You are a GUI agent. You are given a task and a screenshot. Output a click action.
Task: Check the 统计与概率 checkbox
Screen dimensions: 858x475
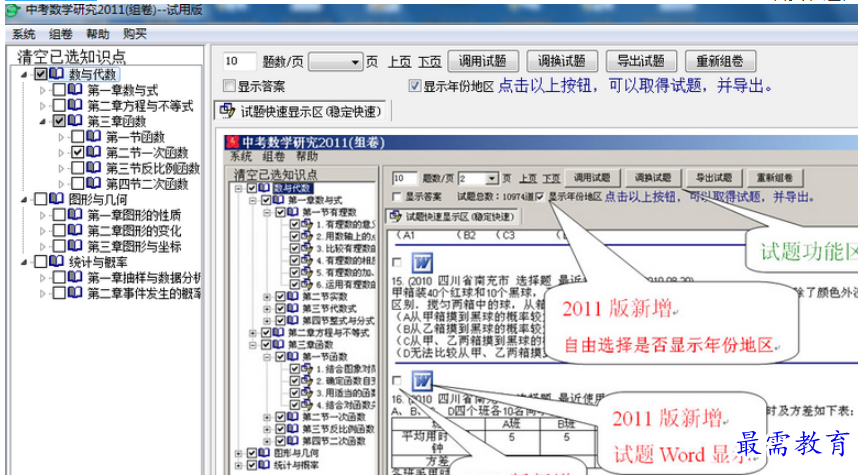point(40,262)
